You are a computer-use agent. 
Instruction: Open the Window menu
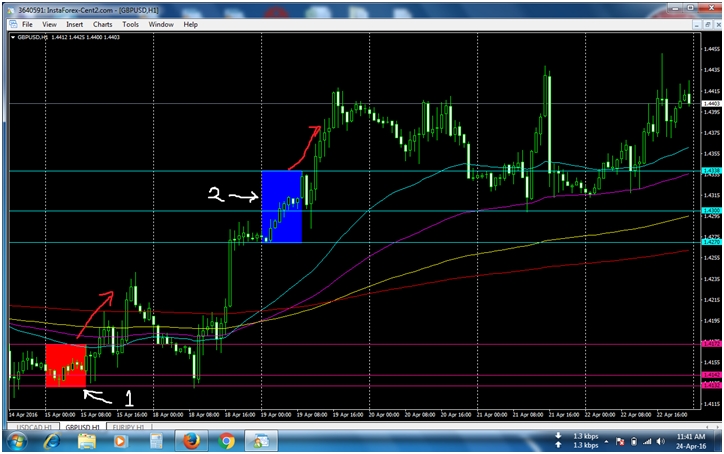[161, 24]
